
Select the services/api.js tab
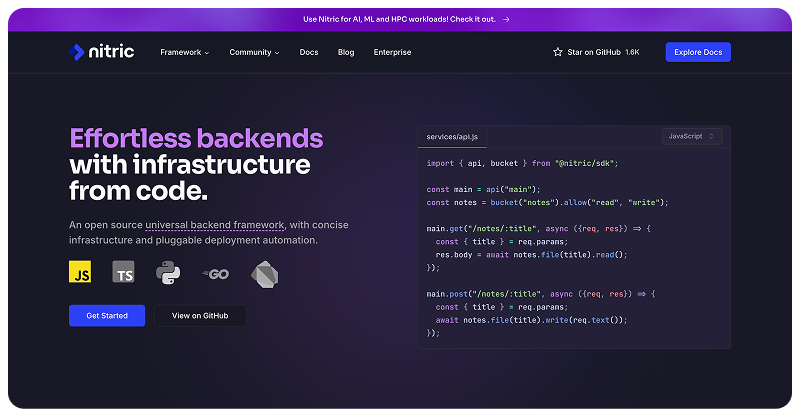(x=452, y=137)
